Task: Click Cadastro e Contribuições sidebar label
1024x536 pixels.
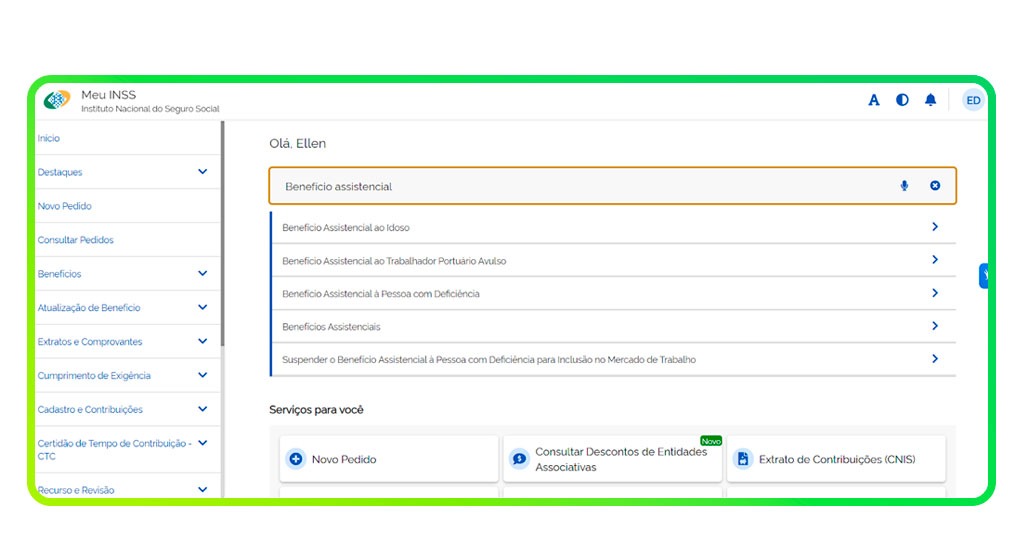Action: tap(90, 410)
